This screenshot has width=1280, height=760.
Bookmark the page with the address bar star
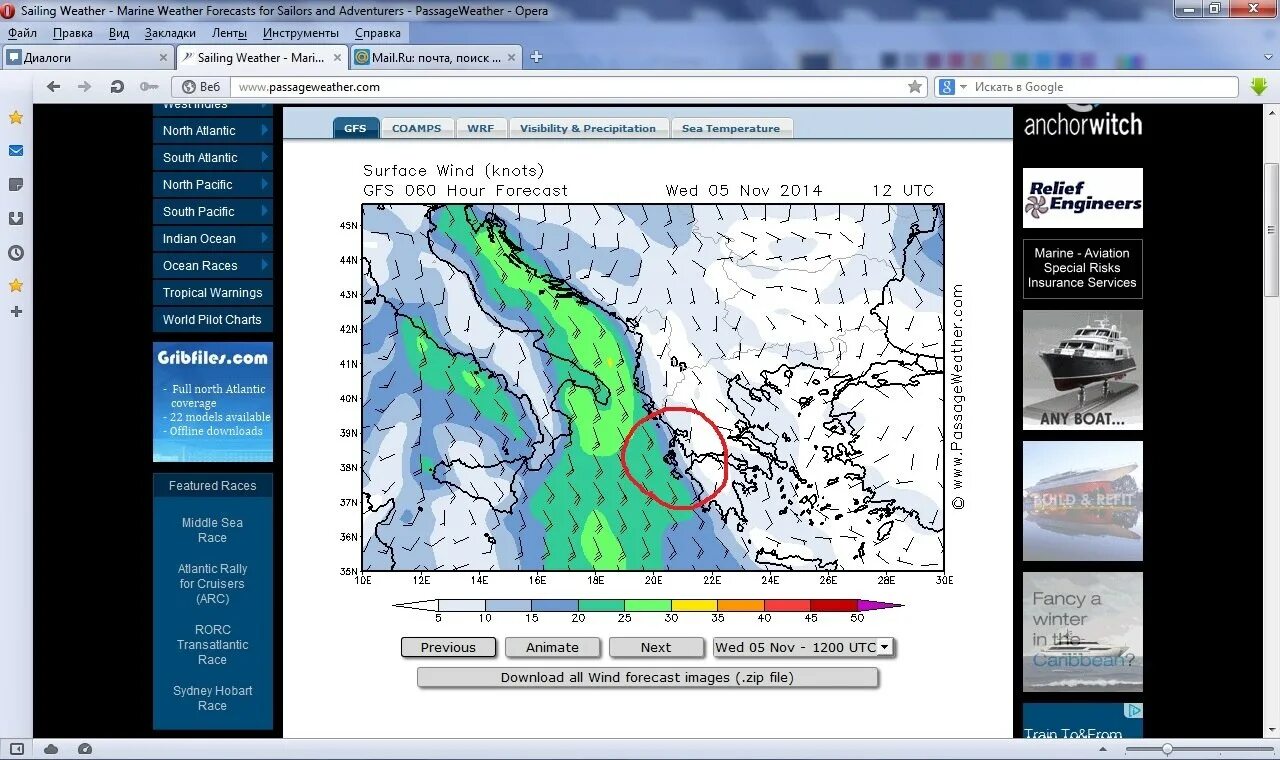(x=916, y=86)
